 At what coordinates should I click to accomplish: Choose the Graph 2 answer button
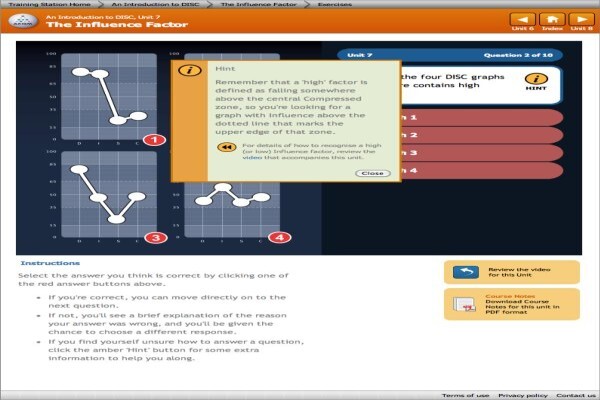coord(481,135)
